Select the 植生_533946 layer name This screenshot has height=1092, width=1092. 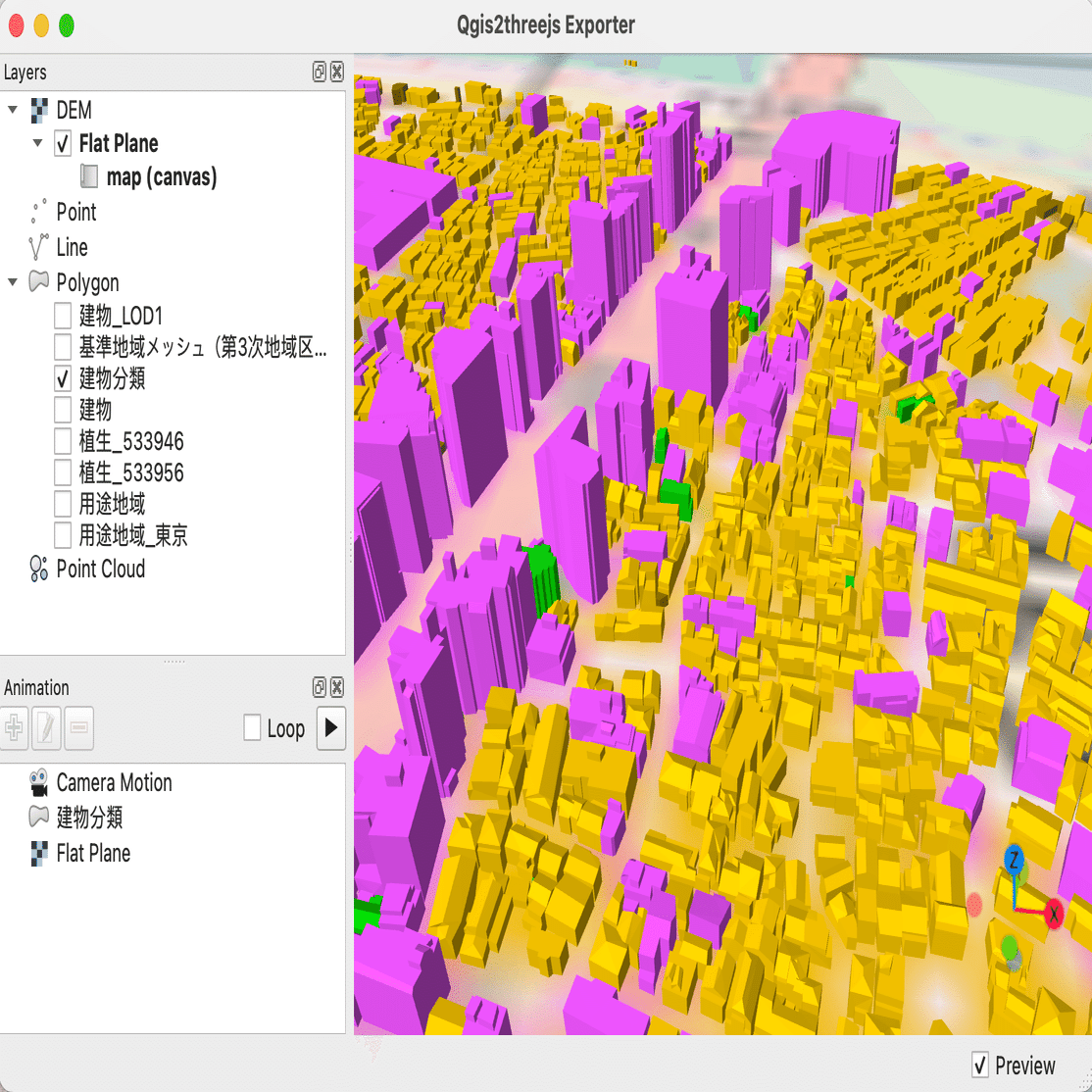pyautogui.click(x=131, y=441)
